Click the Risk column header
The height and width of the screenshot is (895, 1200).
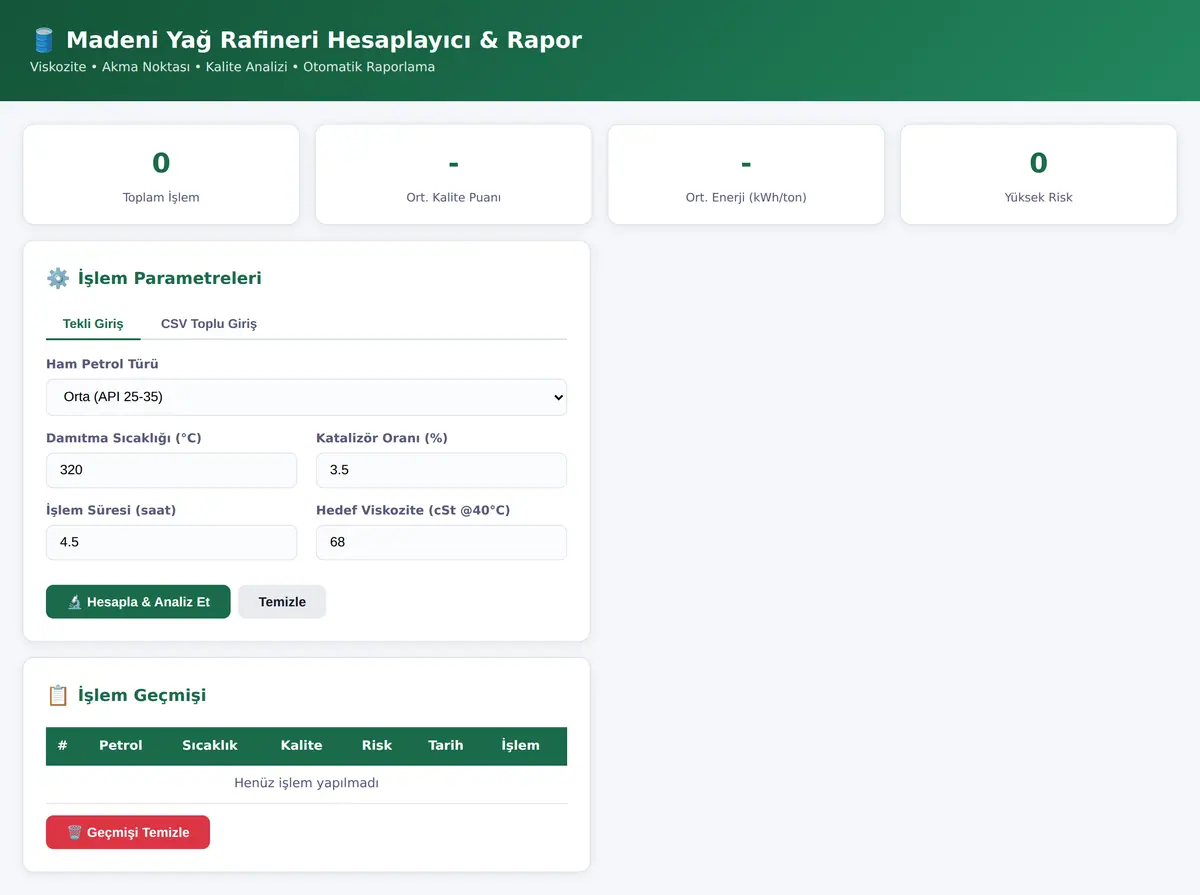[x=377, y=745]
